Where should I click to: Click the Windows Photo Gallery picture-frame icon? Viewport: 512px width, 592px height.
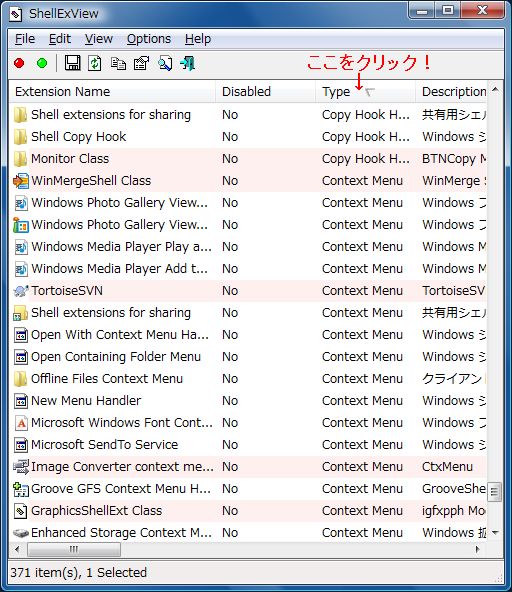click(x=21, y=225)
